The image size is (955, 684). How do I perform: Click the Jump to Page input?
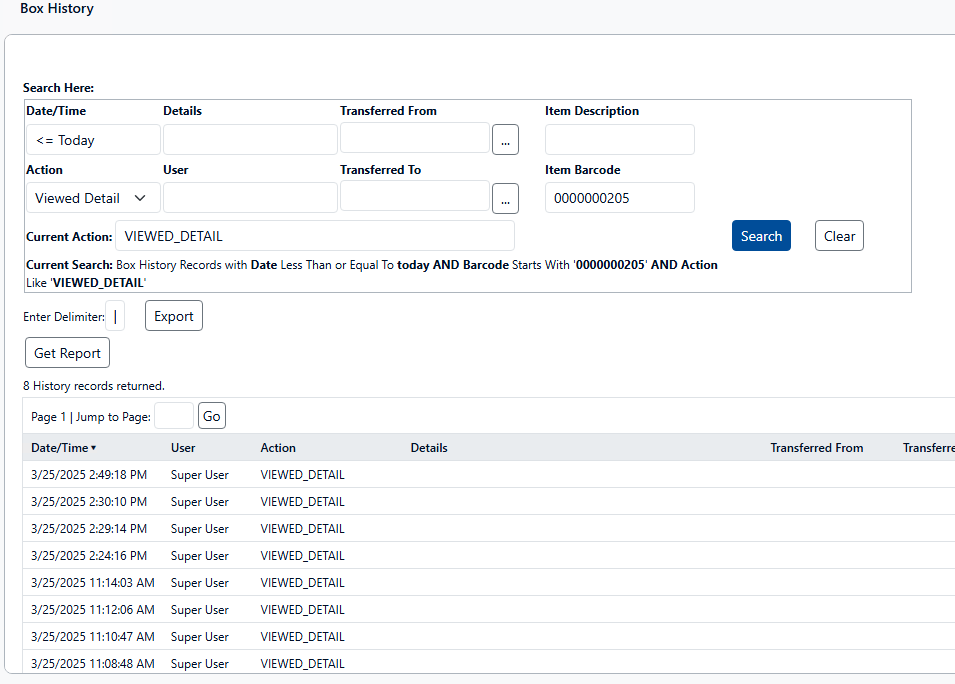click(174, 416)
